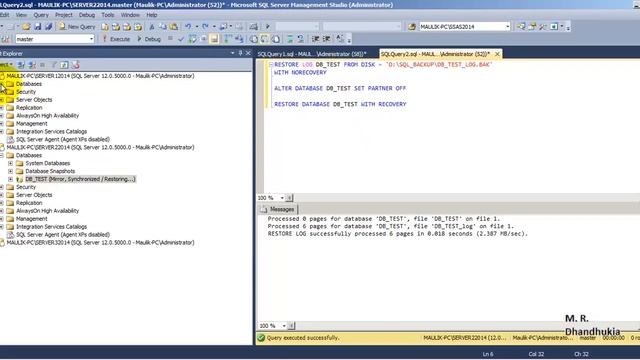The height and width of the screenshot is (360, 640).
Task: Open the File Open folder icon
Action: tap(26, 27)
